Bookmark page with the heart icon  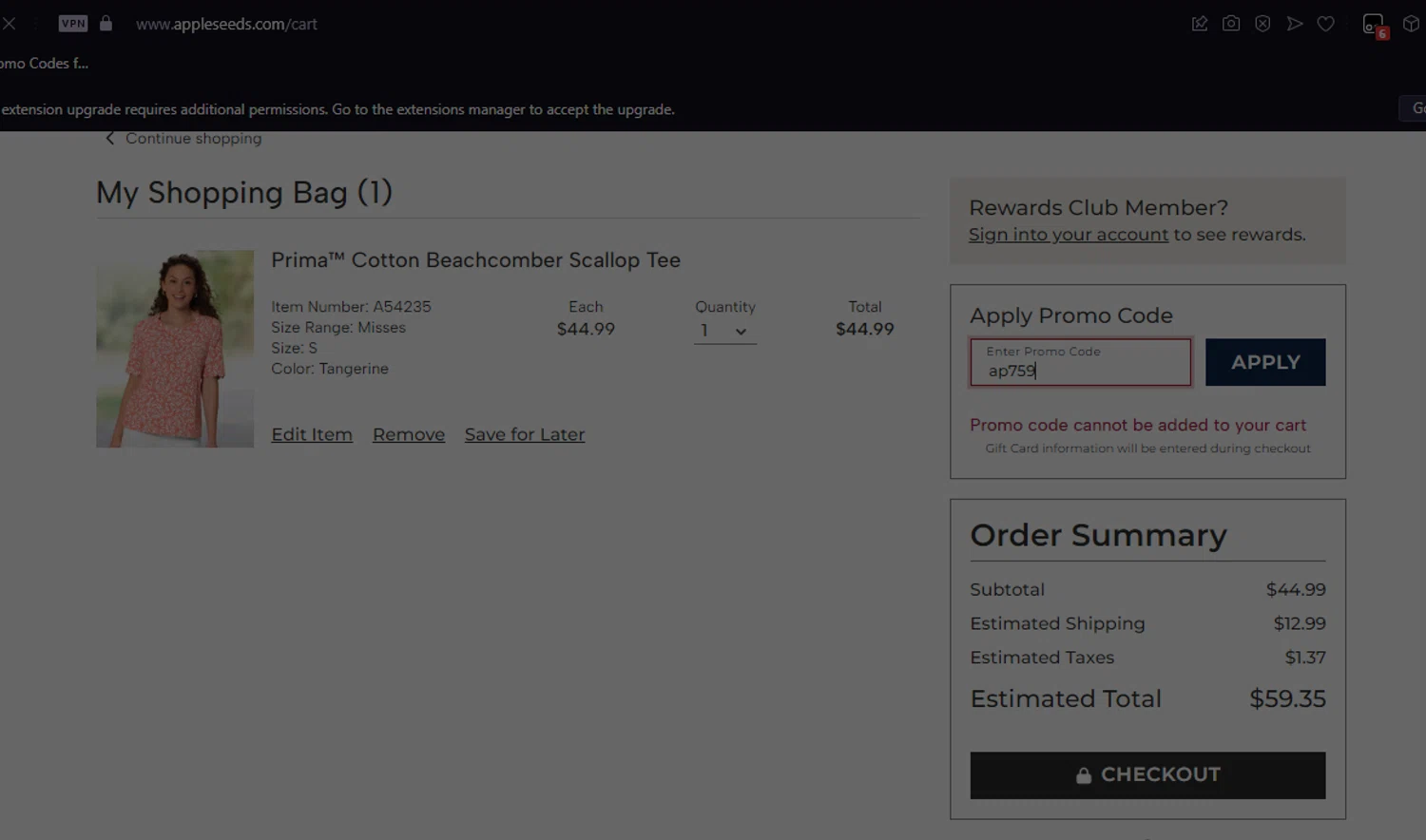click(x=1326, y=24)
